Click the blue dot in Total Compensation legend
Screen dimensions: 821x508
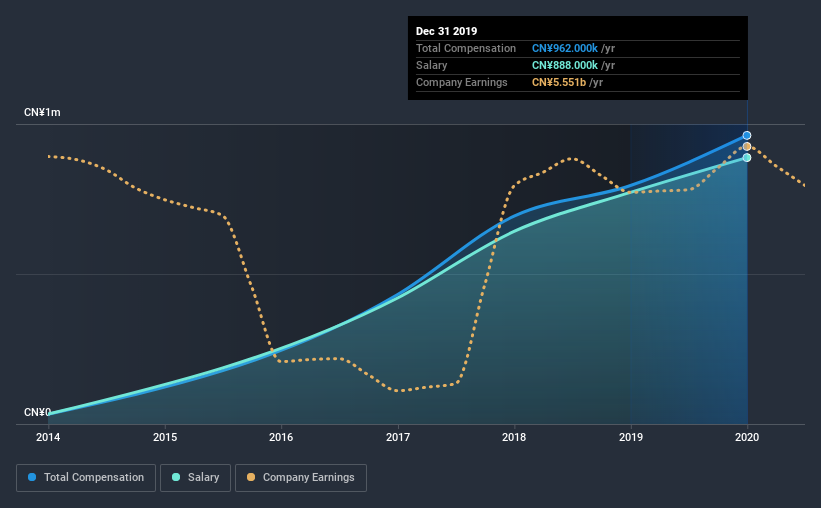tap(32, 477)
